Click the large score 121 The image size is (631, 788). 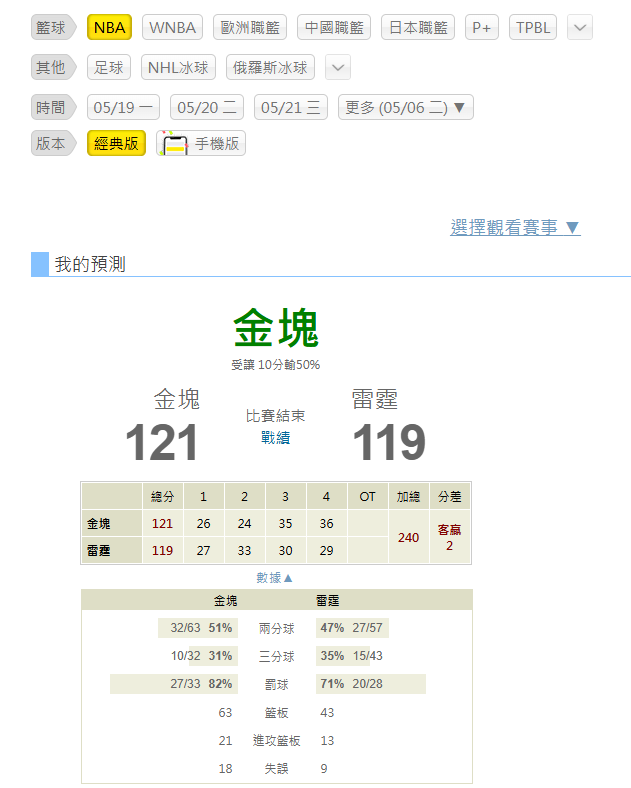click(162, 443)
